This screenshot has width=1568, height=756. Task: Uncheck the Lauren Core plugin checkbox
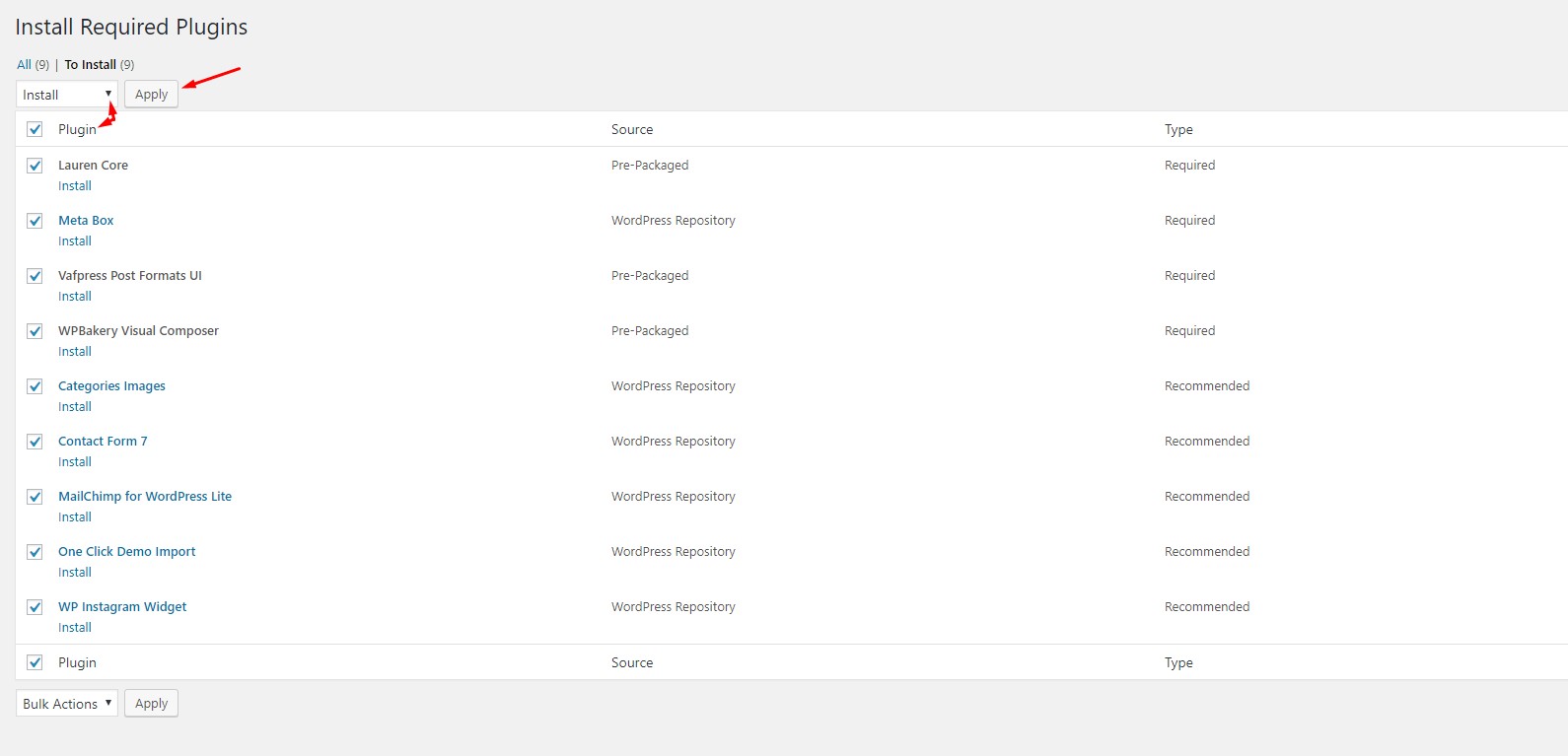[x=35, y=166]
